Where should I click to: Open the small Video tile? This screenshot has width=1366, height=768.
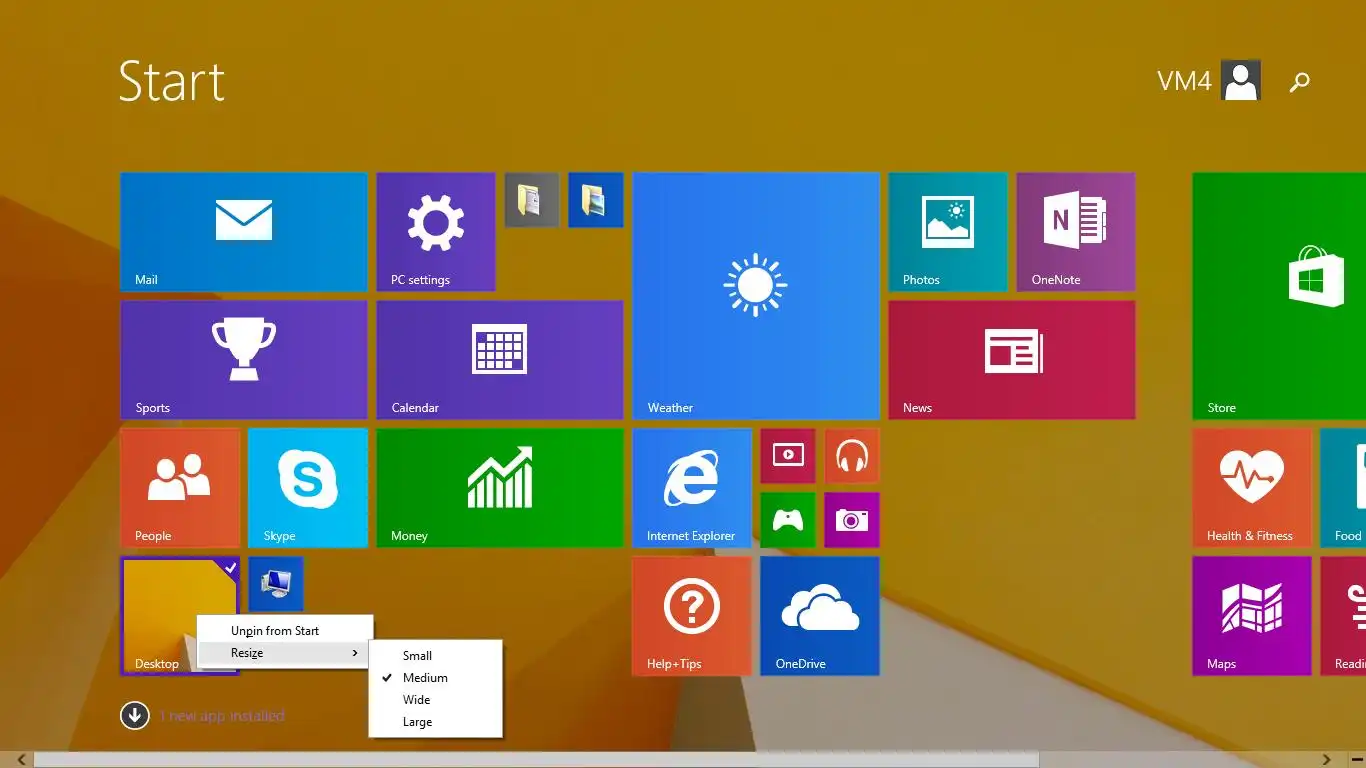(788, 456)
